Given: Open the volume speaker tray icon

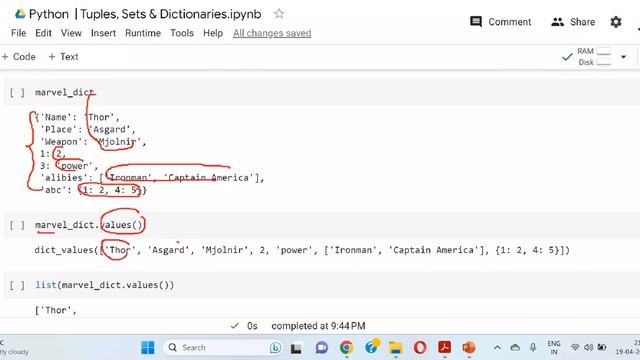Looking at the screenshot, I should pyautogui.click(x=588, y=347).
